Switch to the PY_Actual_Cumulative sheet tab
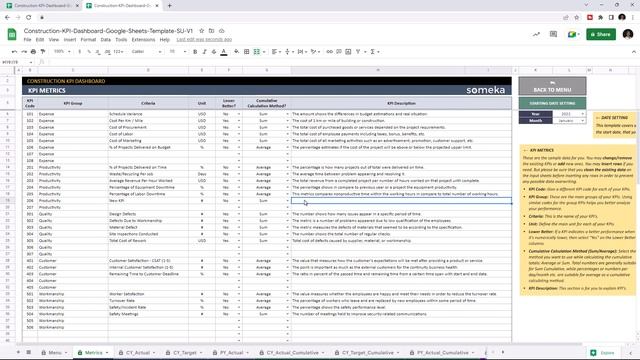 (x=442, y=353)
